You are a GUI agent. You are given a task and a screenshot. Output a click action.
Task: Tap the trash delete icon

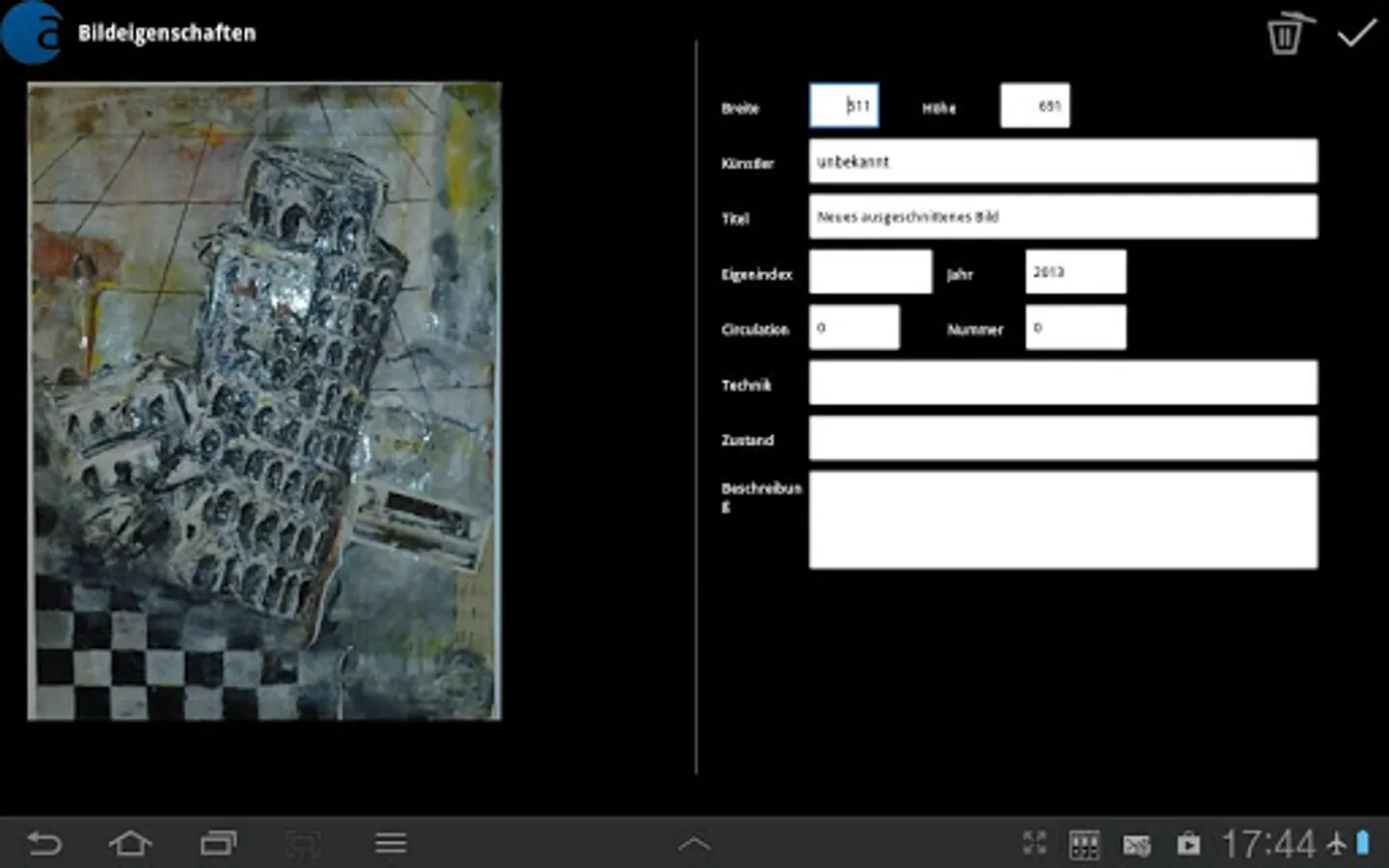coord(1287,34)
